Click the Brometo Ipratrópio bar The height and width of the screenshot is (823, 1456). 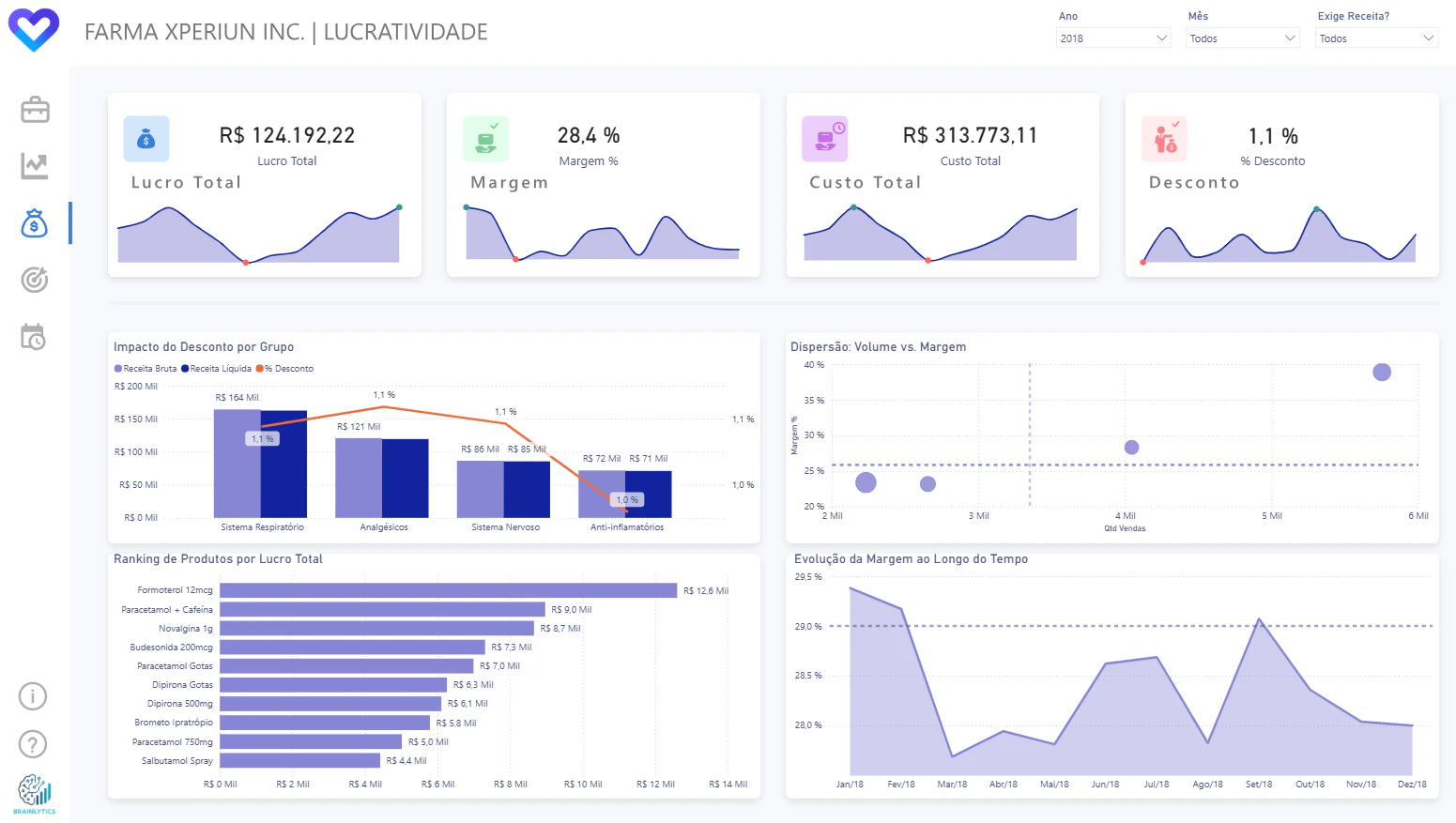[x=325, y=723]
